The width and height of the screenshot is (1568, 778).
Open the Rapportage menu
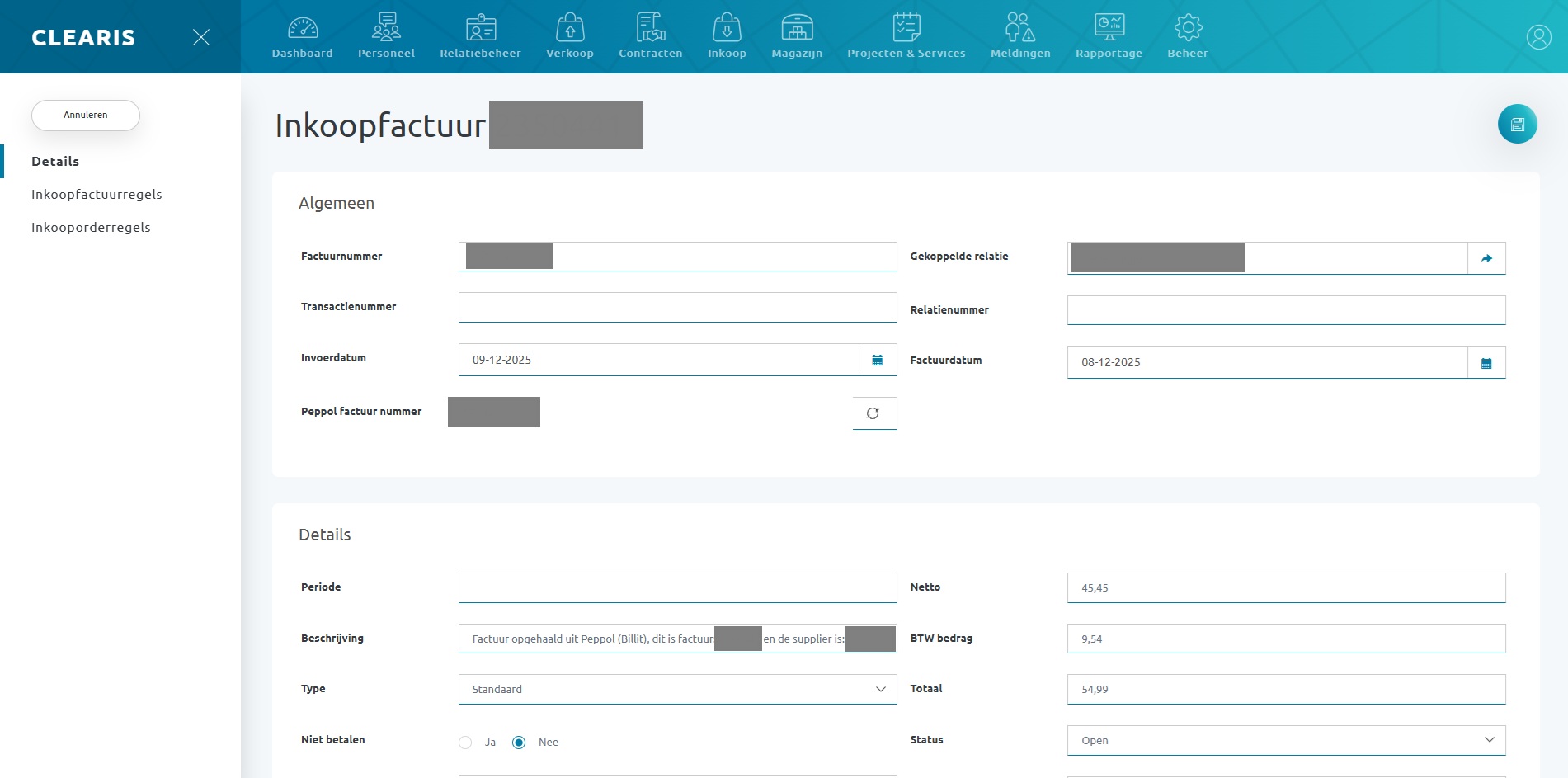click(1109, 36)
